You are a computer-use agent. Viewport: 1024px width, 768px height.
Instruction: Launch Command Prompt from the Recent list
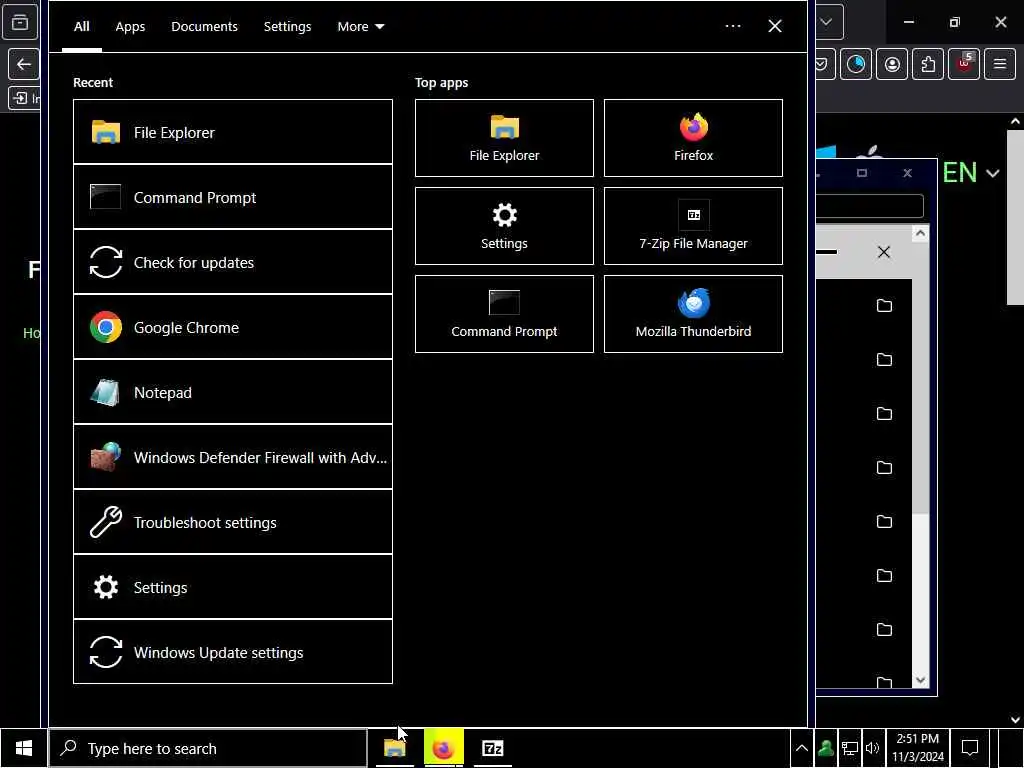[x=232, y=197]
